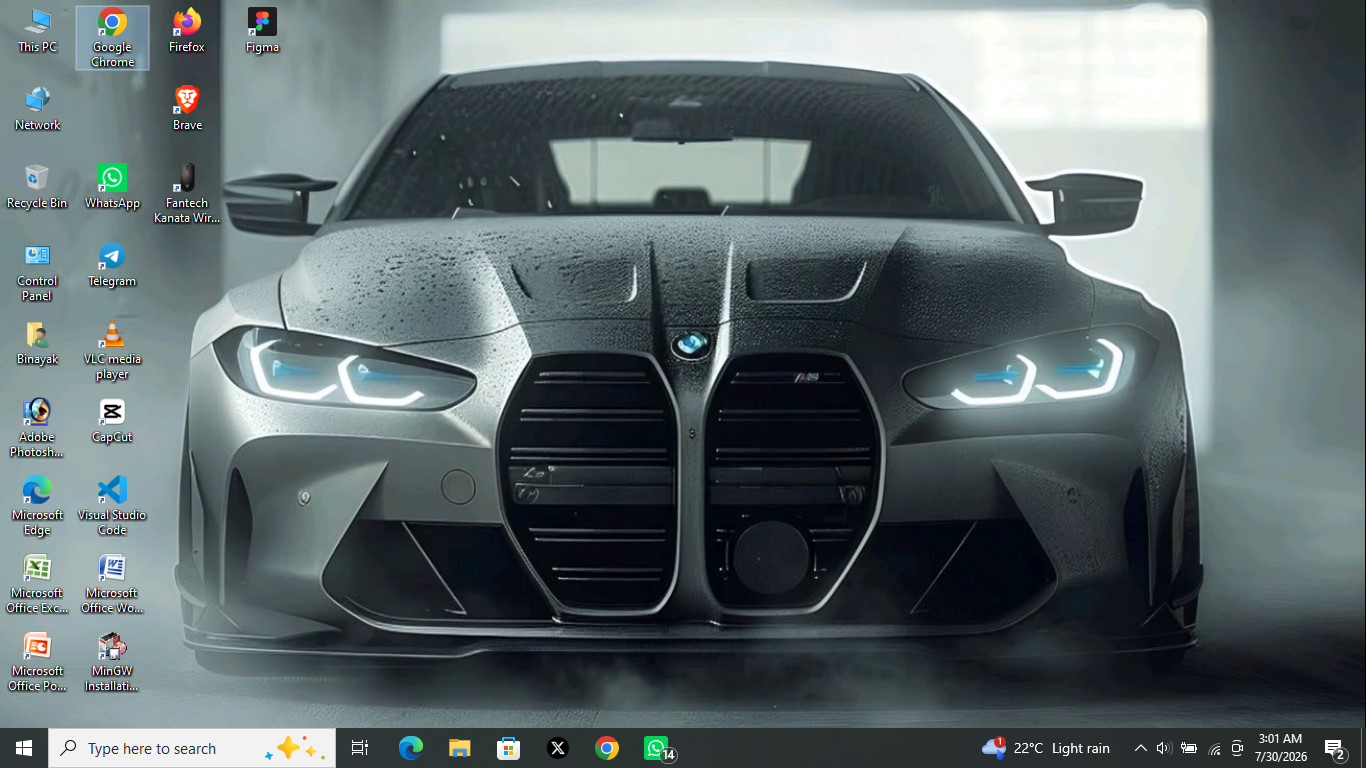
Task: Select the Figma desktop shortcut
Action: tap(262, 31)
